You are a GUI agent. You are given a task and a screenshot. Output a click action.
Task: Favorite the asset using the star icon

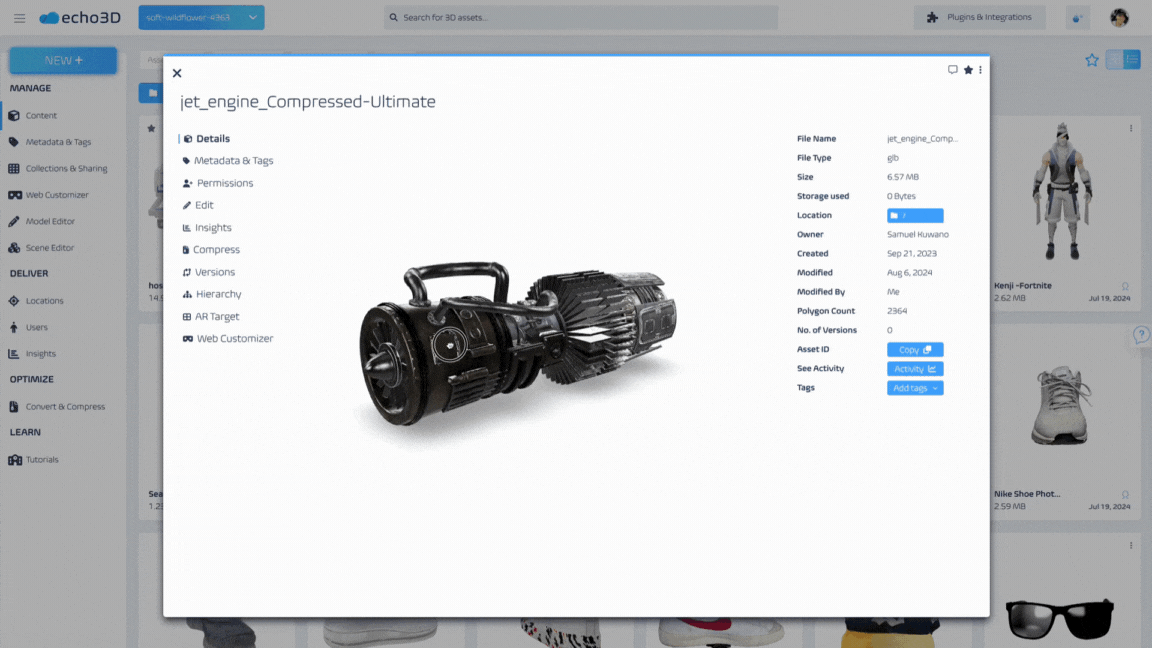pyautogui.click(x=968, y=70)
